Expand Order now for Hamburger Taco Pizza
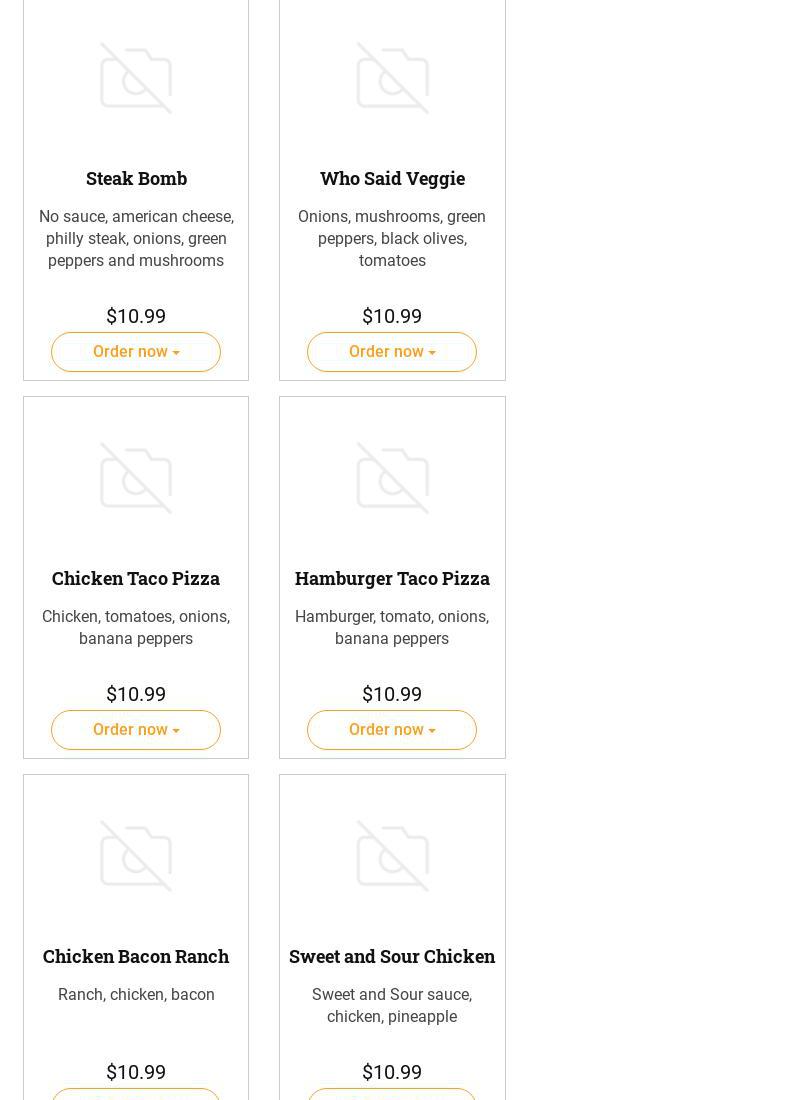 tap(392, 730)
